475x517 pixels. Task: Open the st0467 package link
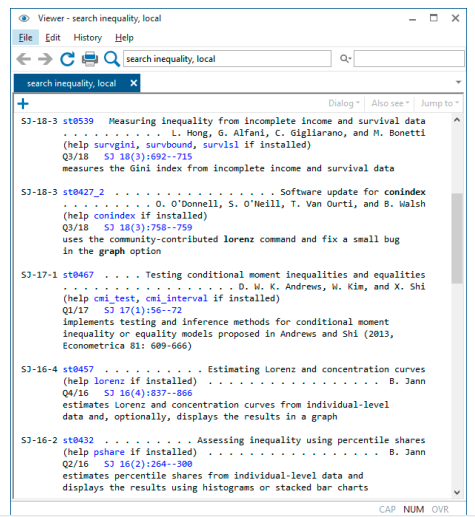point(78,275)
